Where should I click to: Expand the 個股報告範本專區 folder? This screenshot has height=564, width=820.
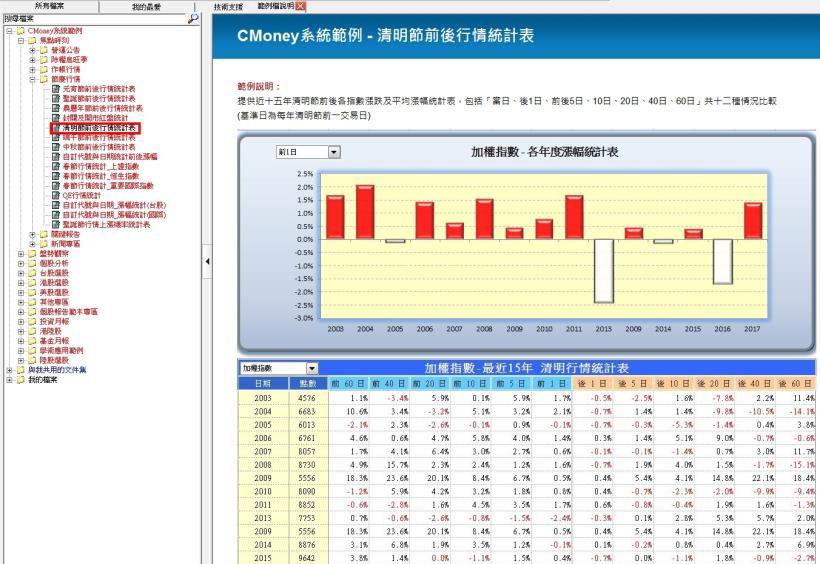(x=21, y=312)
